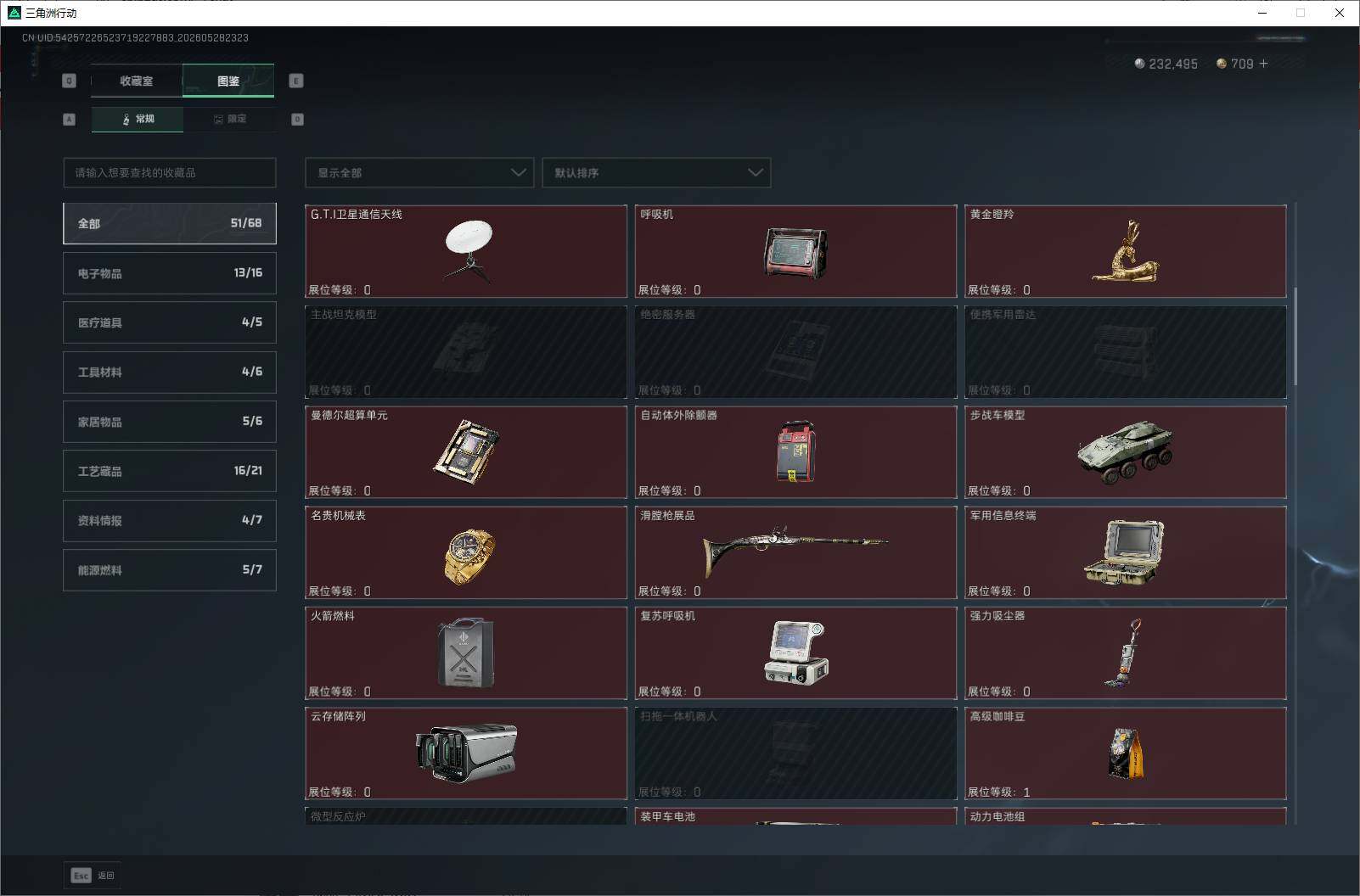Click the plus icon beside 709 currency

coord(1263,64)
